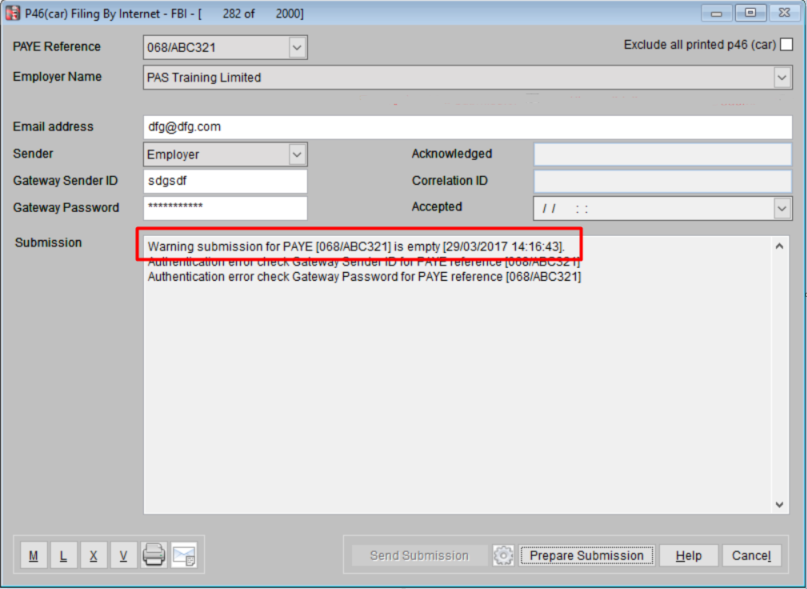Expand the Employer Name list
Screen dimensions: 807x589
(783, 77)
